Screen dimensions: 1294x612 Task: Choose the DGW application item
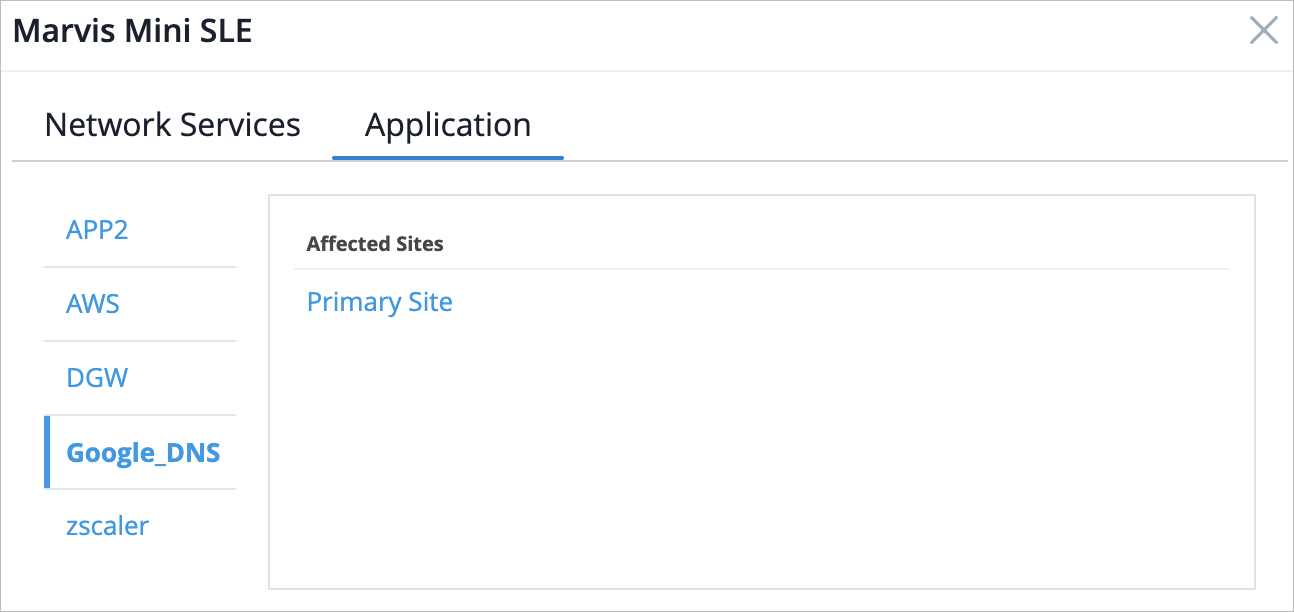(x=97, y=378)
